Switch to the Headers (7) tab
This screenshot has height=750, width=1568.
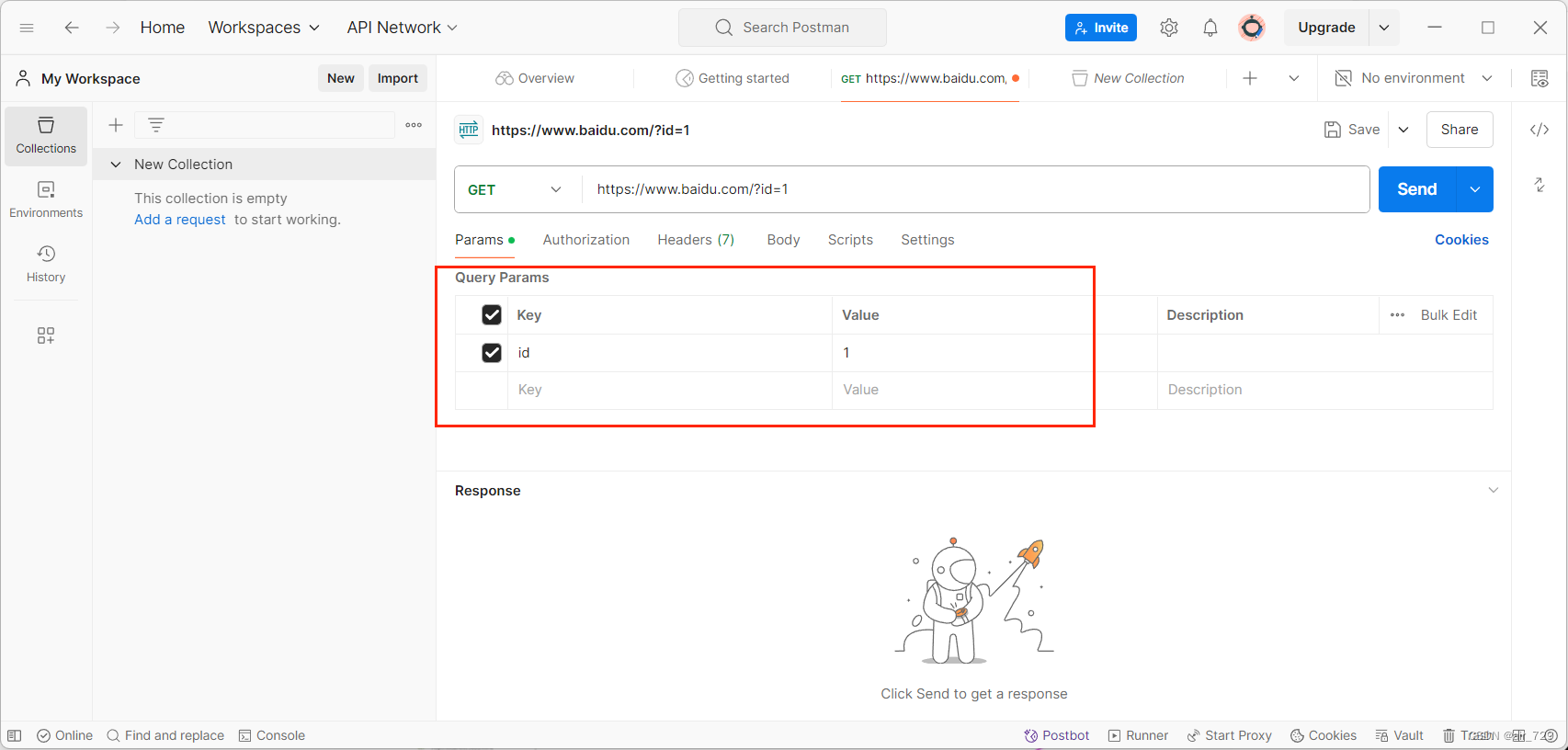pos(696,240)
